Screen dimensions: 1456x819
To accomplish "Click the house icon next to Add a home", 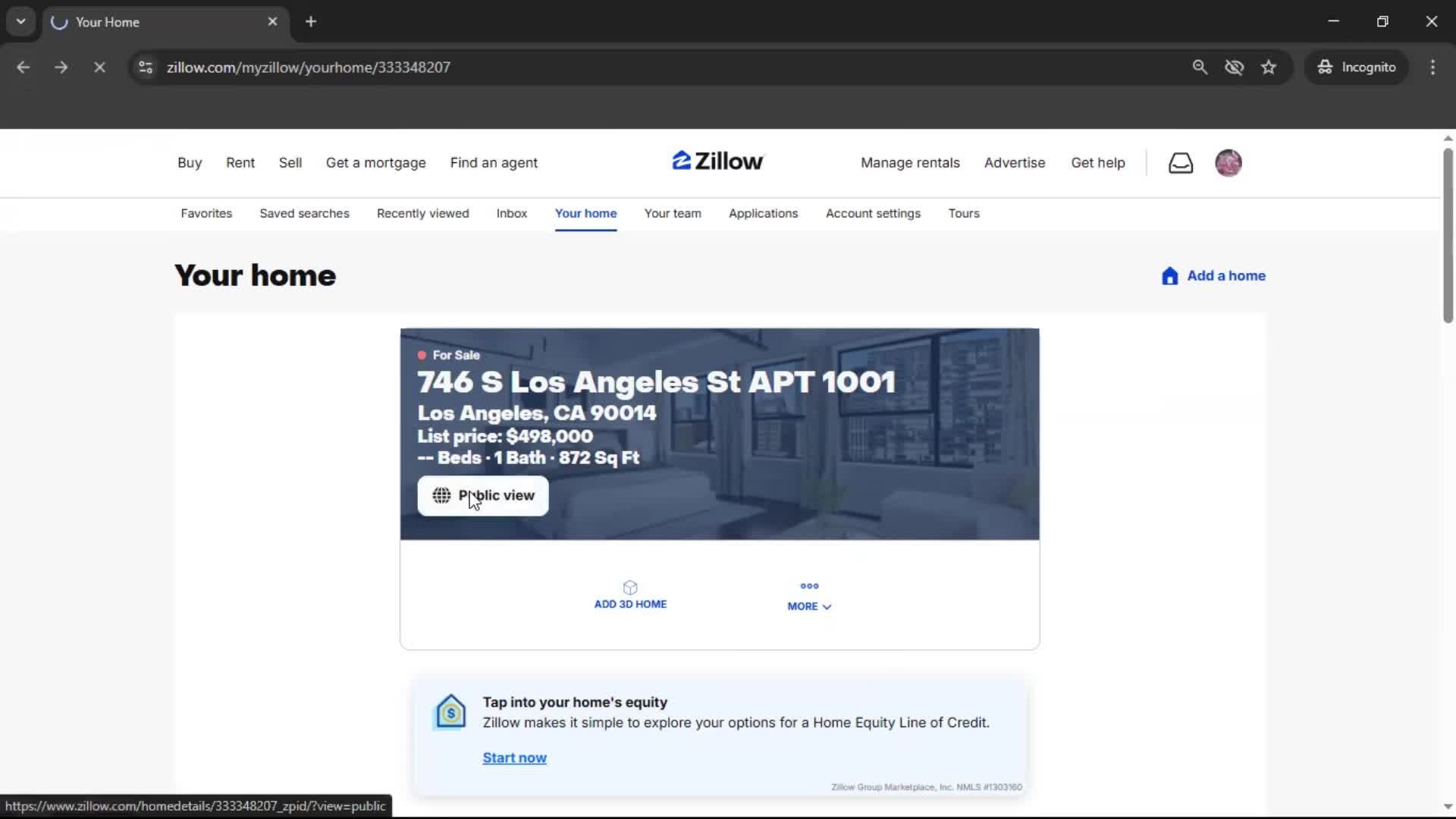I will [x=1169, y=276].
